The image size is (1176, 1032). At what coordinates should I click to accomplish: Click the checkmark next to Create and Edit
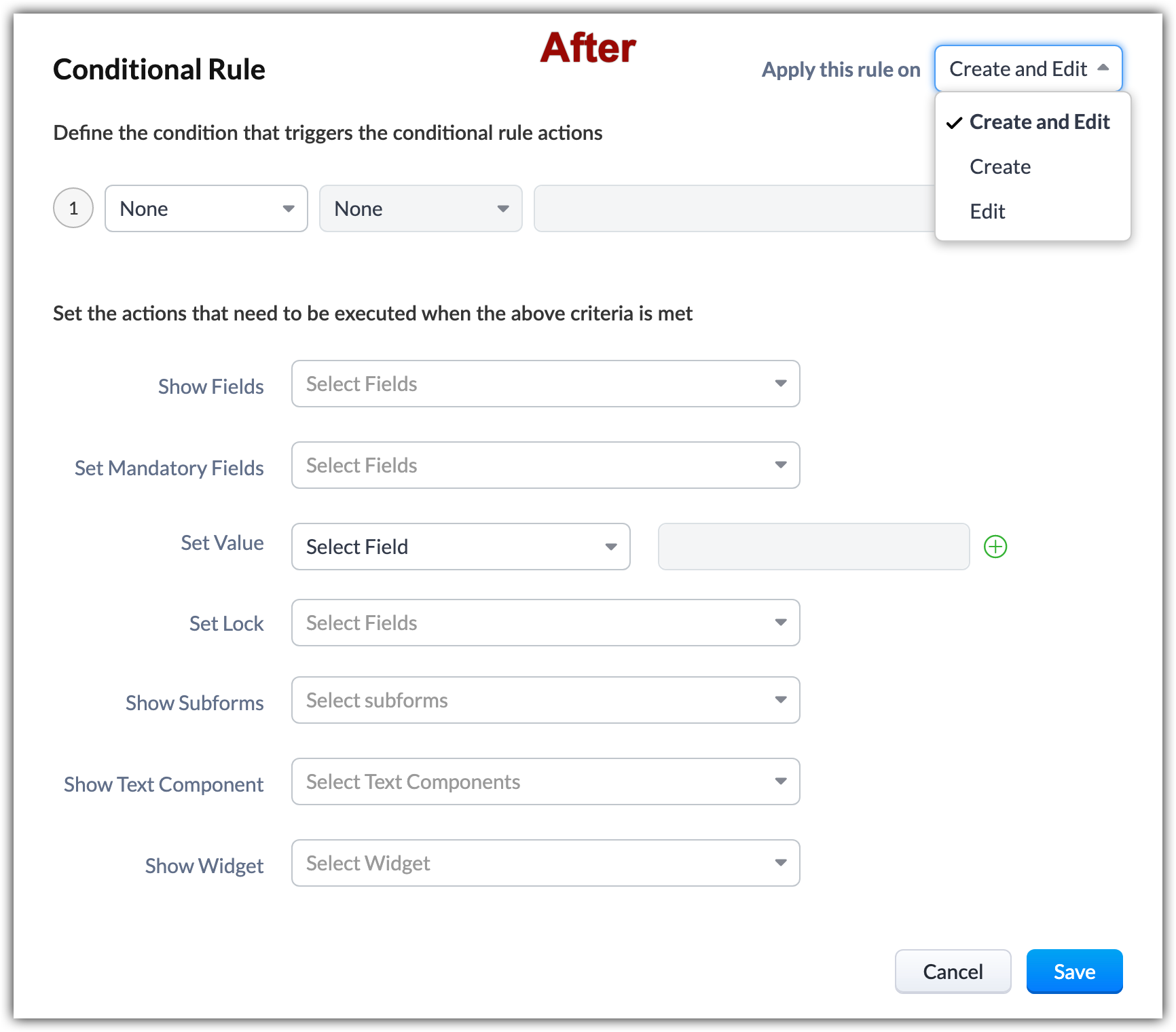tap(954, 123)
